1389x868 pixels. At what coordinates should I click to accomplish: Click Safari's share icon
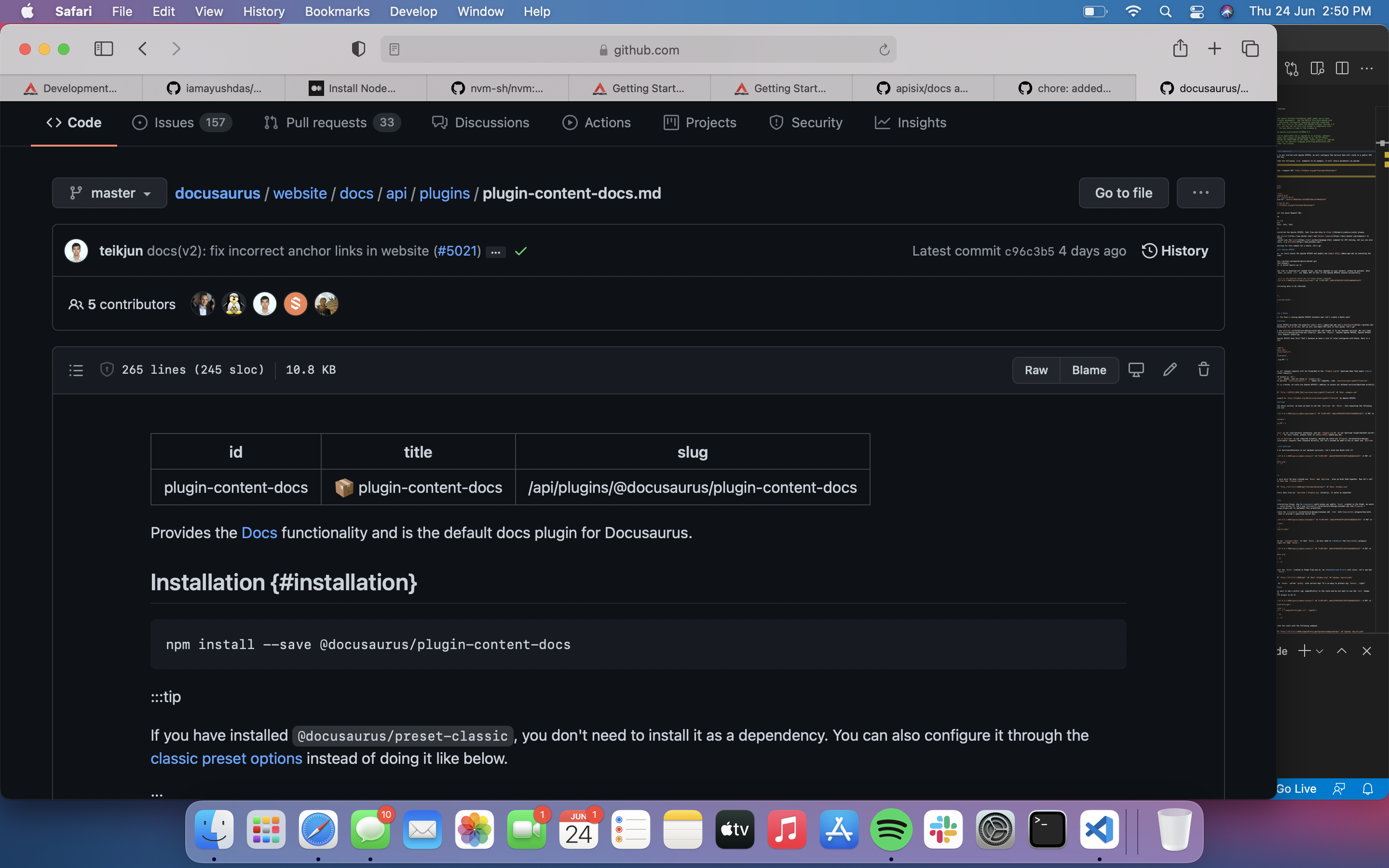1180,49
